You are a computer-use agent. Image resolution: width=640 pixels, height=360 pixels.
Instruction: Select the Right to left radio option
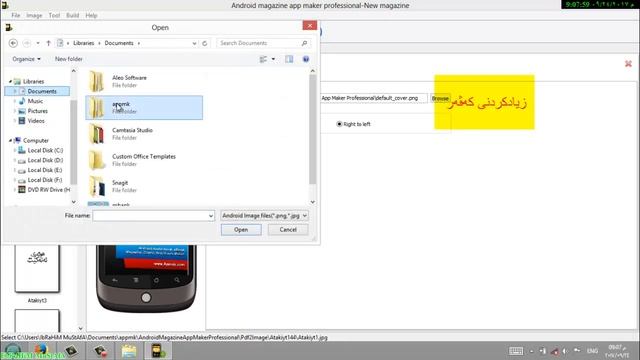pyautogui.click(x=353, y=124)
